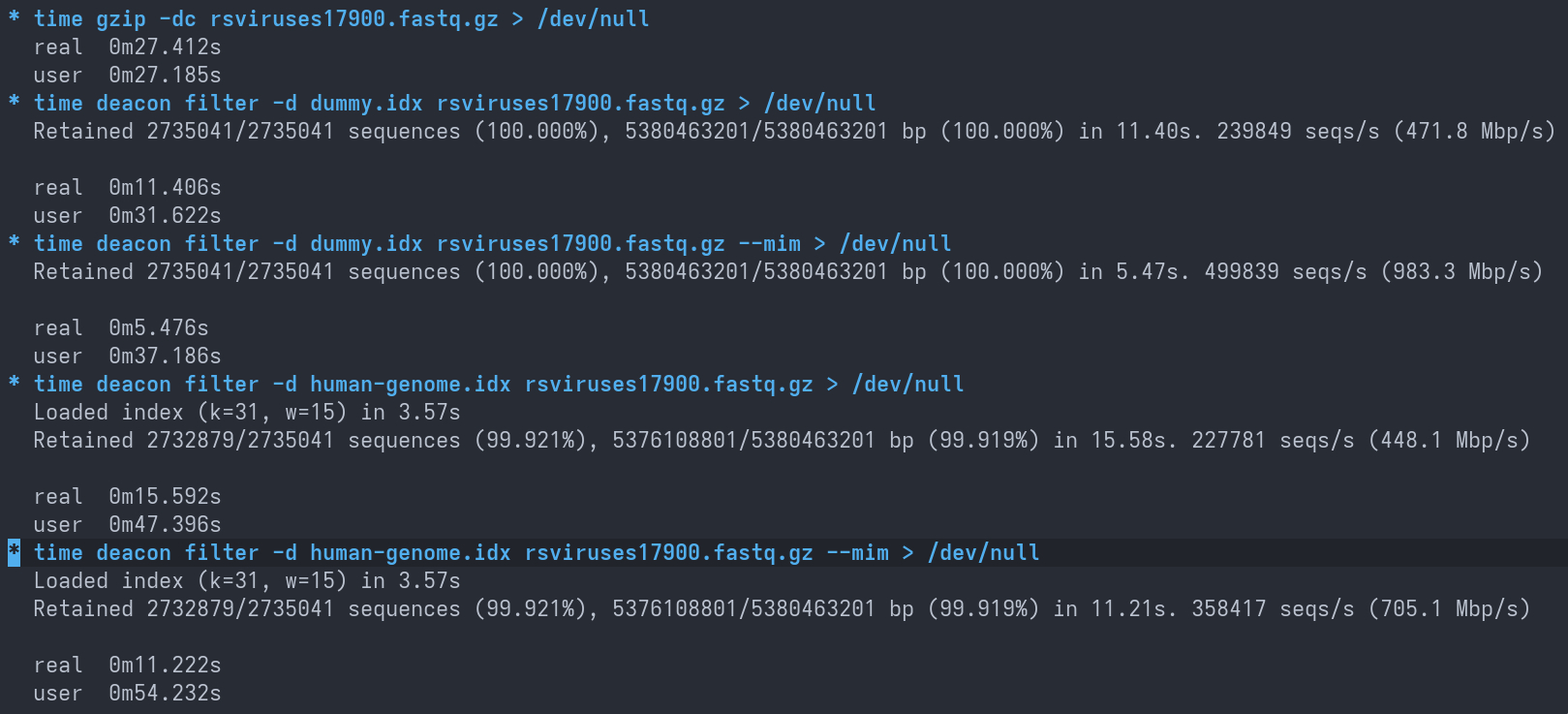Click the 'user 0m54.232s' timing line

[x=127, y=693]
